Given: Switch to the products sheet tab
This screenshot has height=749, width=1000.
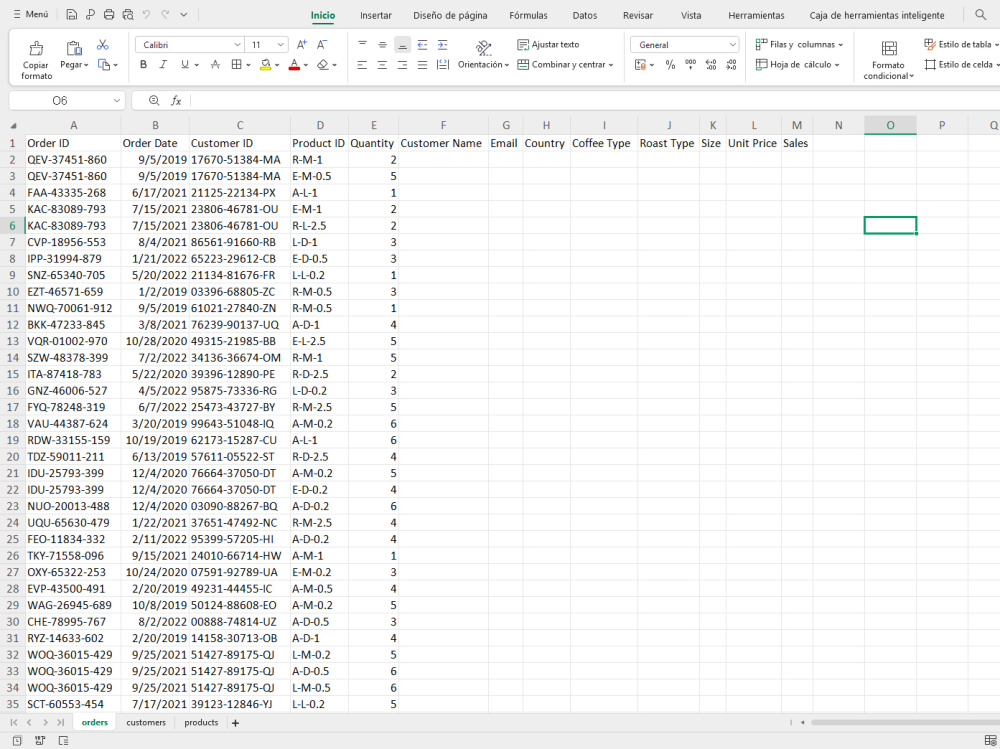Looking at the screenshot, I should tap(201, 722).
